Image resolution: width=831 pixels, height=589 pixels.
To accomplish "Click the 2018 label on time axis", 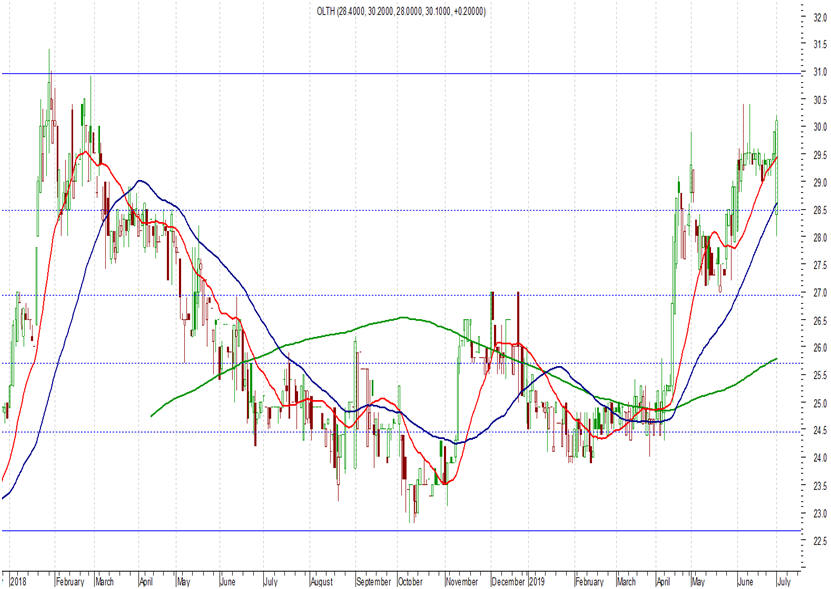I will click(x=19, y=582).
